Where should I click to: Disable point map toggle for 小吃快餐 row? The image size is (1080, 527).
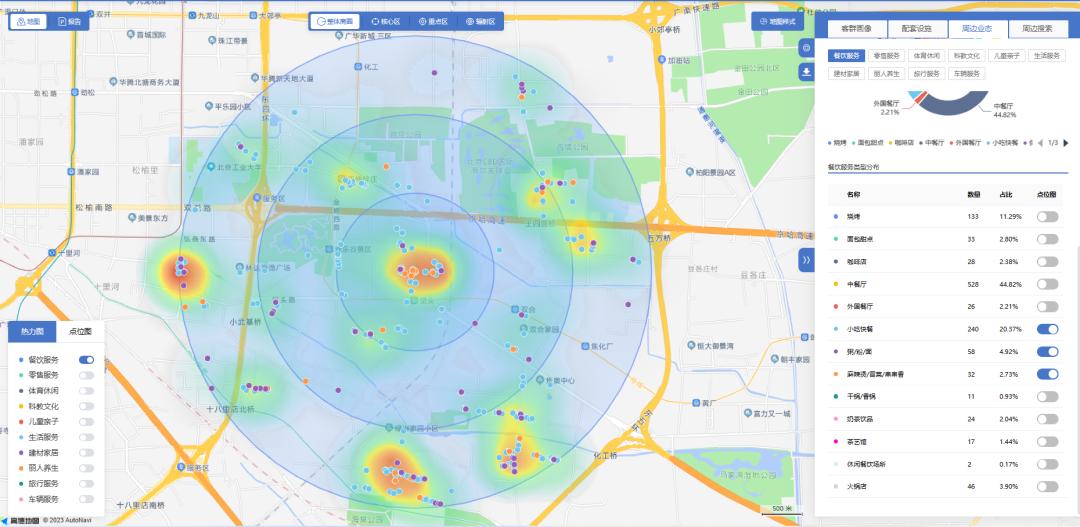(x=1048, y=329)
